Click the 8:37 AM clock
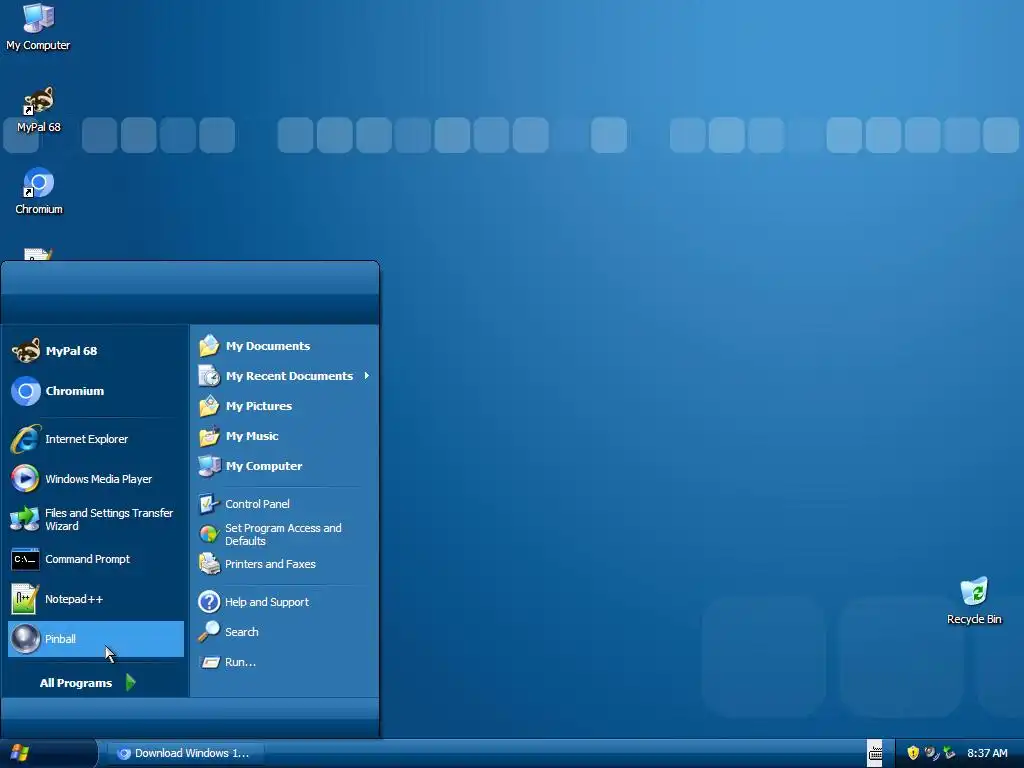Screen dimensions: 1024x768 pyautogui.click(x=987, y=753)
